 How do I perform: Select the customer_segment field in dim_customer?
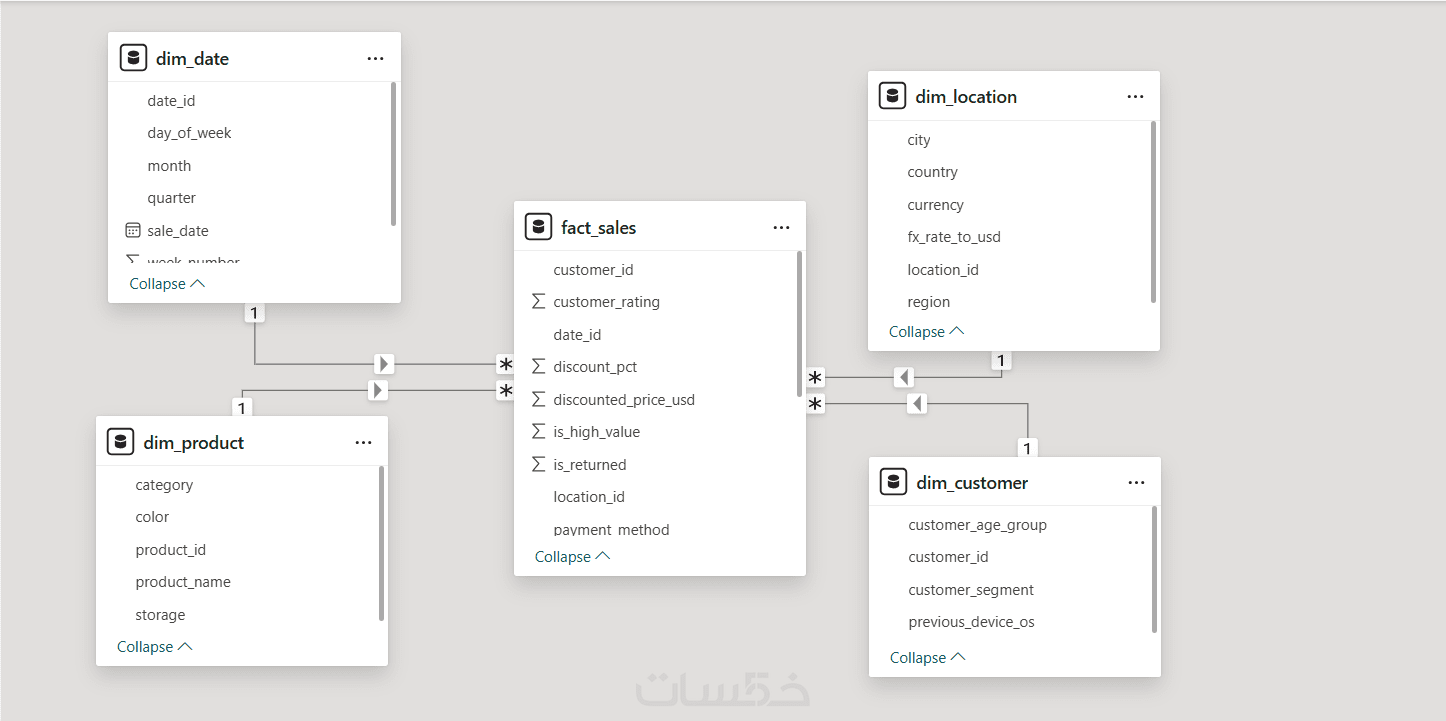click(x=971, y=590)
